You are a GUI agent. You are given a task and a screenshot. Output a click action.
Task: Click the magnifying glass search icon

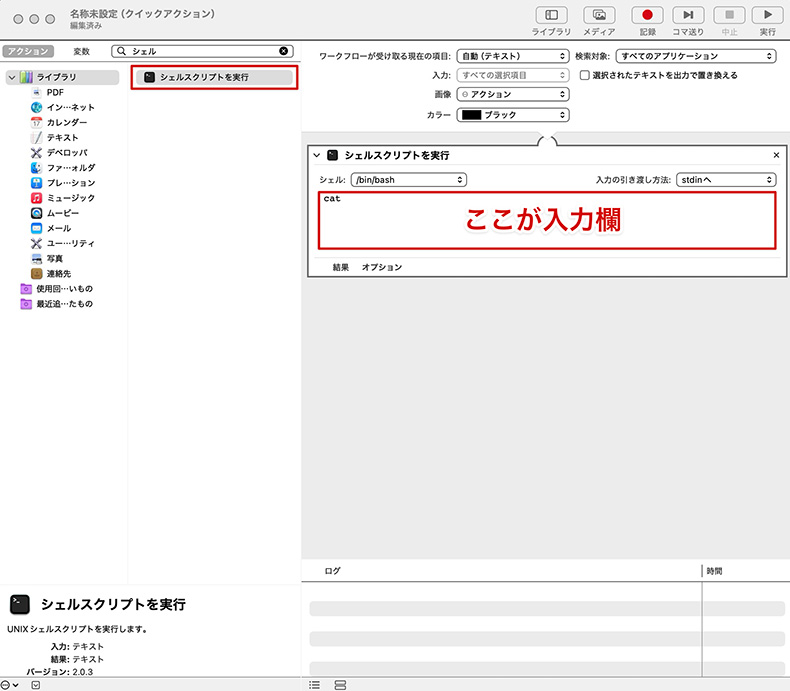coord(121,51)
